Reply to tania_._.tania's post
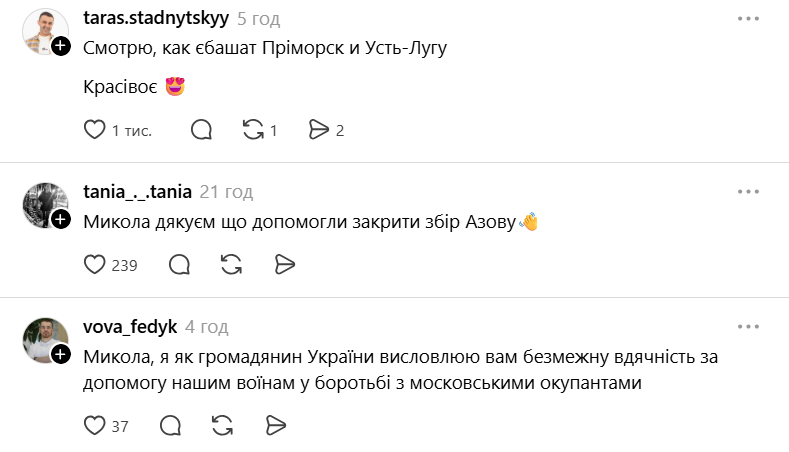Image resolution: width=789 pixels, height=452 pixels. tap(180, 265)
